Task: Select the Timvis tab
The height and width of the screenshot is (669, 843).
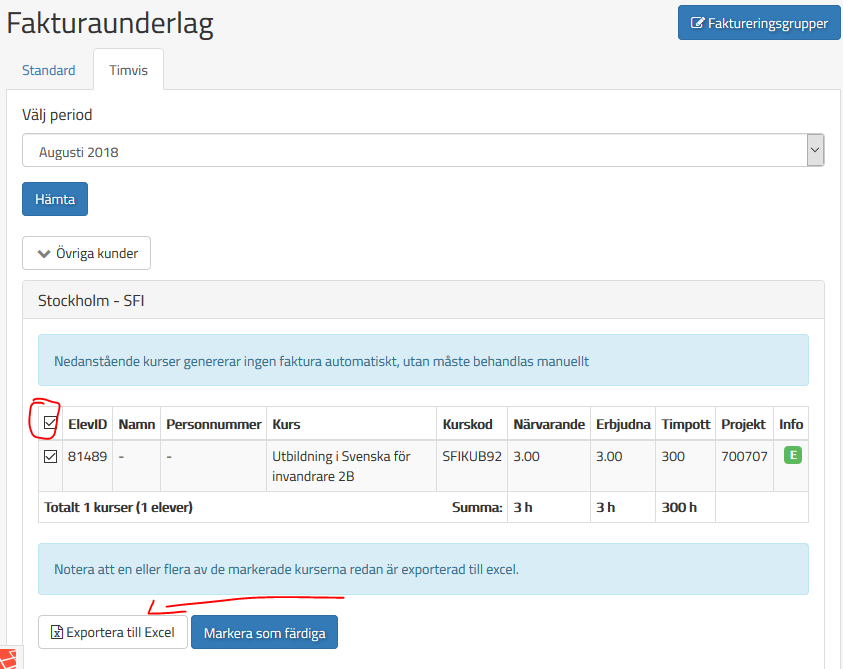Action: click(x=128, y=70)
